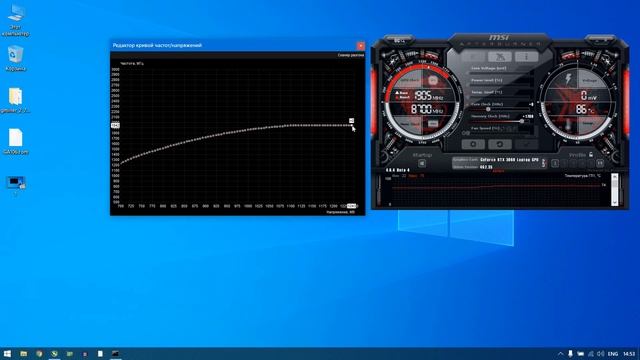Viewport: 640px width, 360px height.
Task: Open the Afterburner information 'i' button
Action: (x=526, y=57)
